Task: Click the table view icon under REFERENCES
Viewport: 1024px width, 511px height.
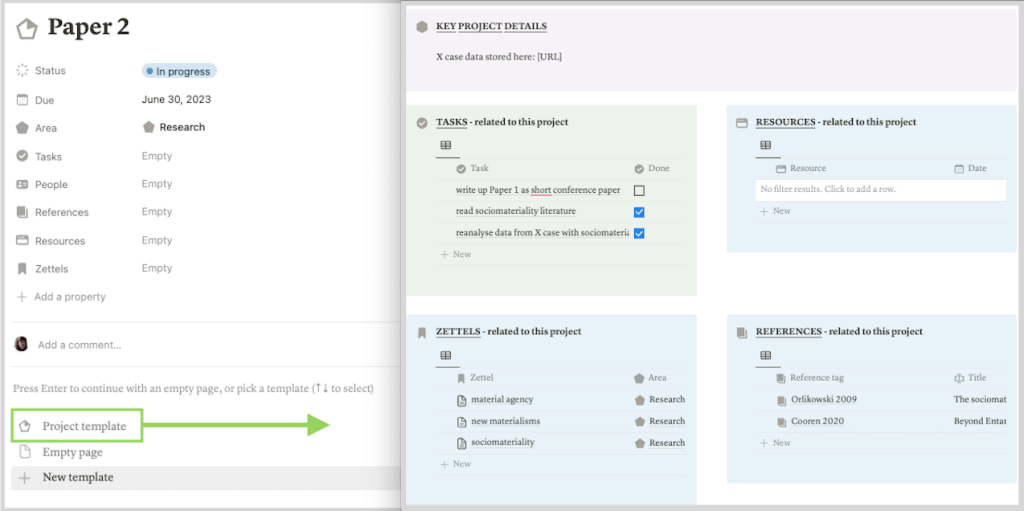Action: [x=766, y=356]
